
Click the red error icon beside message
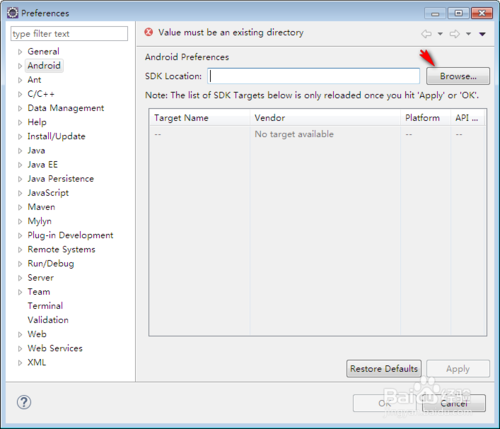pos(148,32)
